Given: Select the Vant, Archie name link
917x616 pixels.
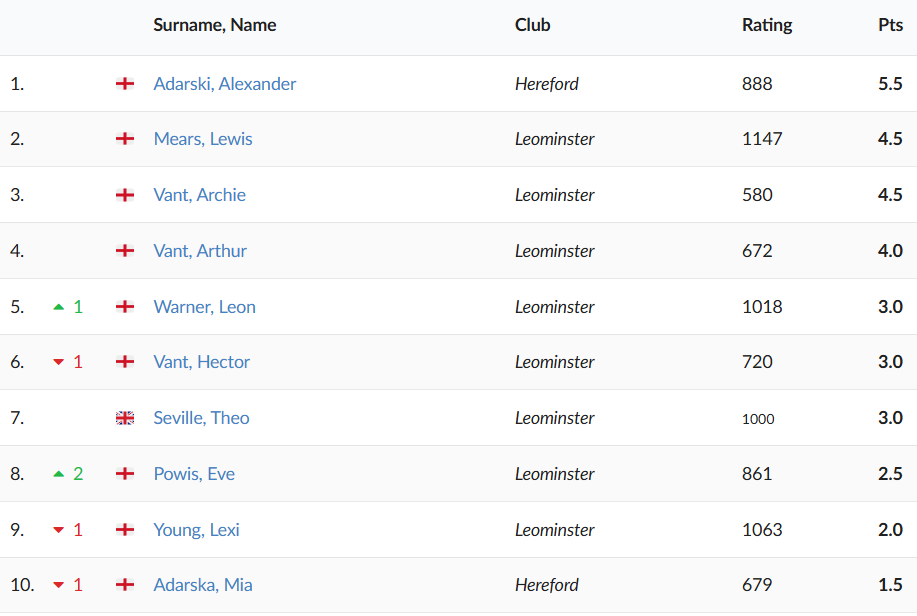Looking at the screenshot, I should [x=200, y=195].
